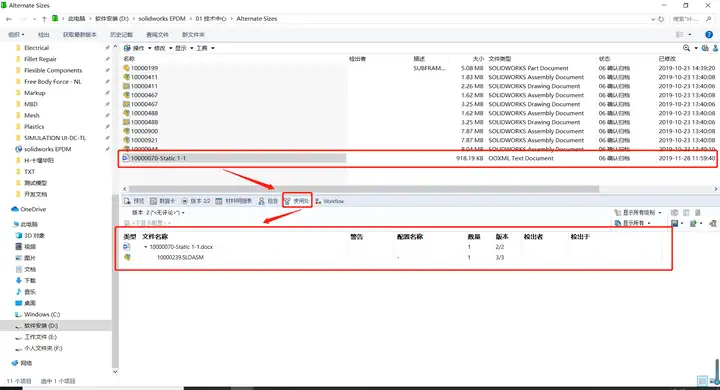Open the 显示所有级别 dropdown
This screenshot has width=720, height=390.
638,213
